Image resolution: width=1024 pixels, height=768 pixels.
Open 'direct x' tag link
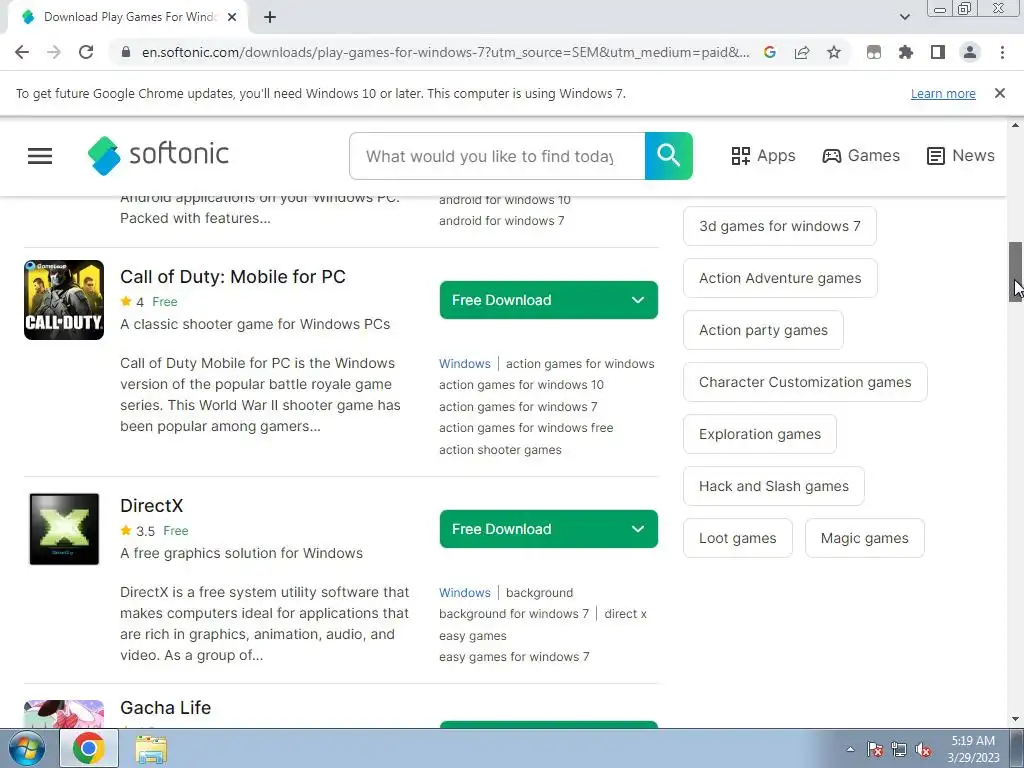626,614
